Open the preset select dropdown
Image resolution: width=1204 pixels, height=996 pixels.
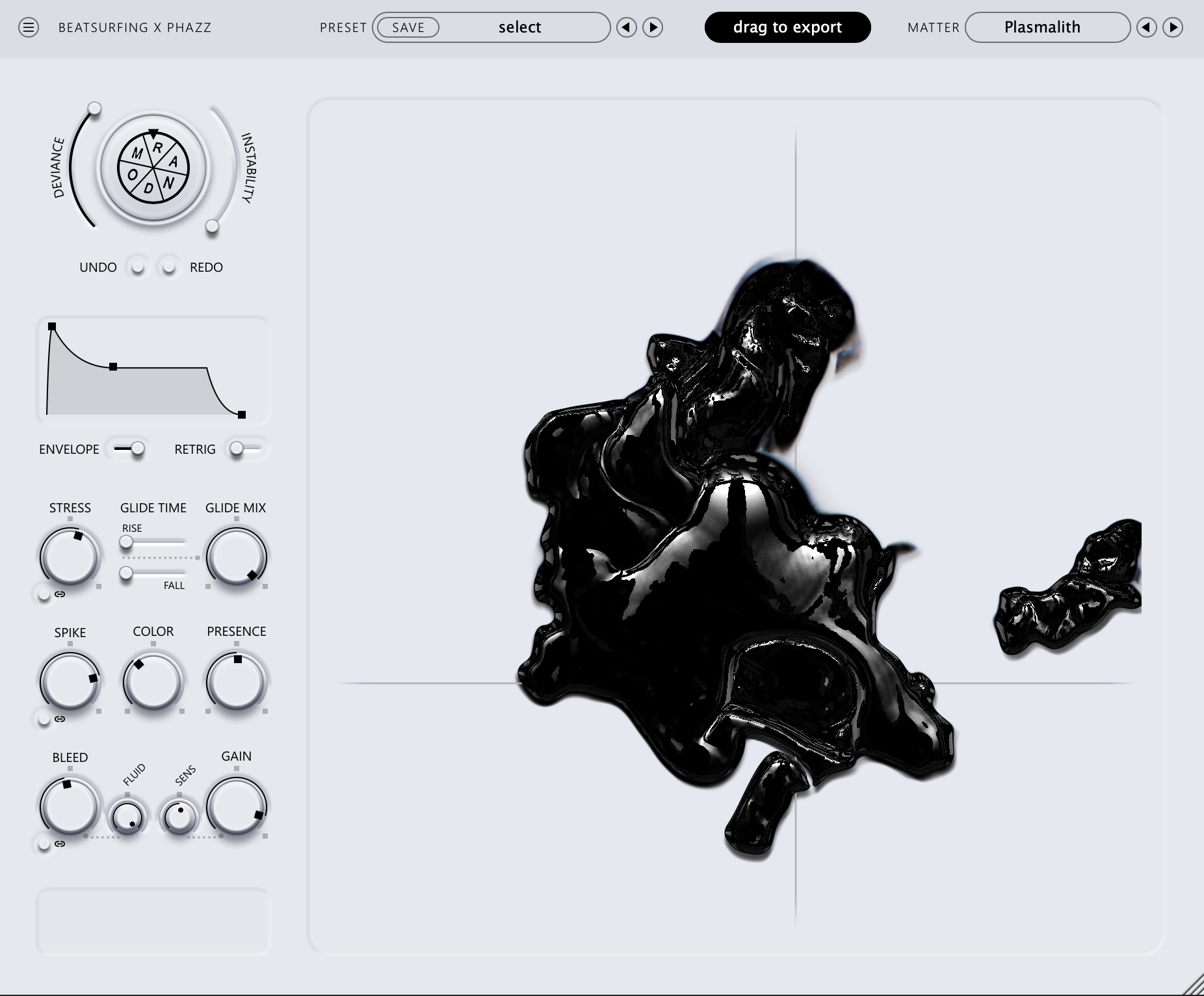point(520,27)
